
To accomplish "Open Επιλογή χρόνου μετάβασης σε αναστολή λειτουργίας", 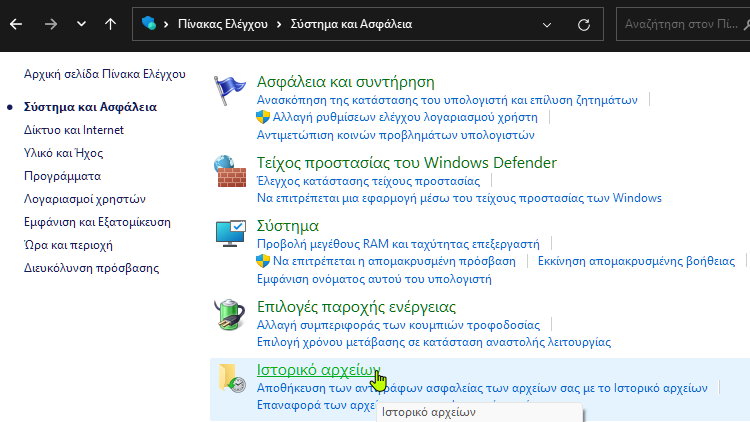I will (434, 342).
